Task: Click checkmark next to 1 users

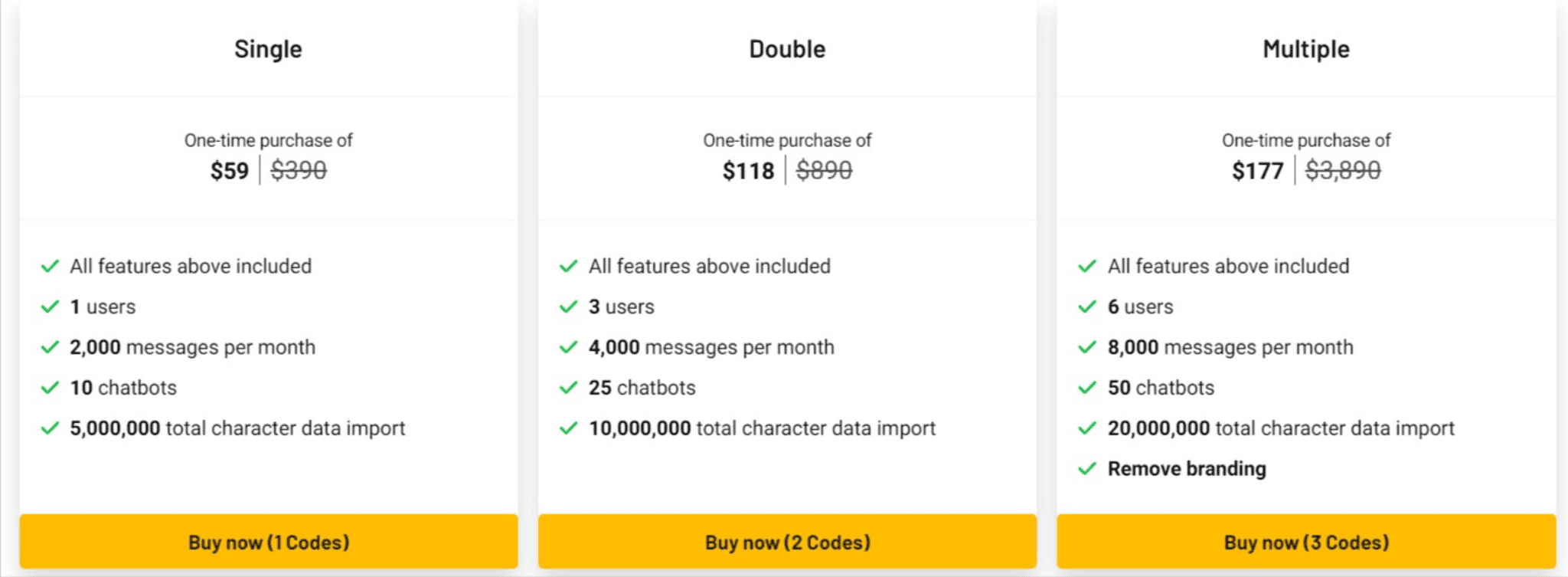Action: [x=50, y=307]
